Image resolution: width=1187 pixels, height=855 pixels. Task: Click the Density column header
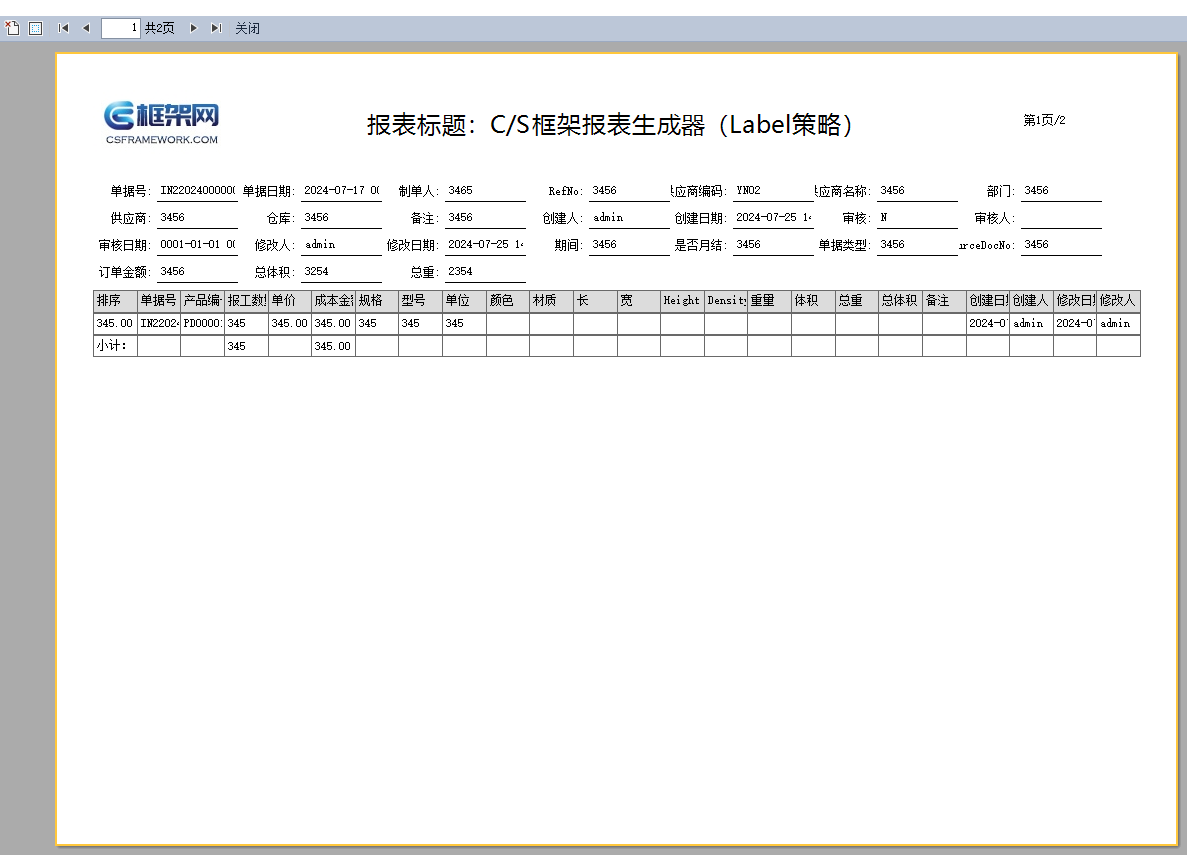(726, 301)
